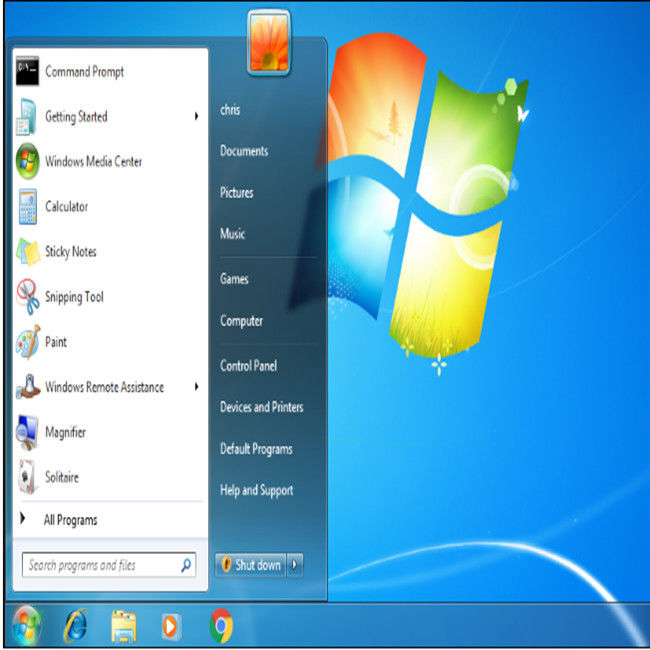Open Sticky Notes

point(70,252)
